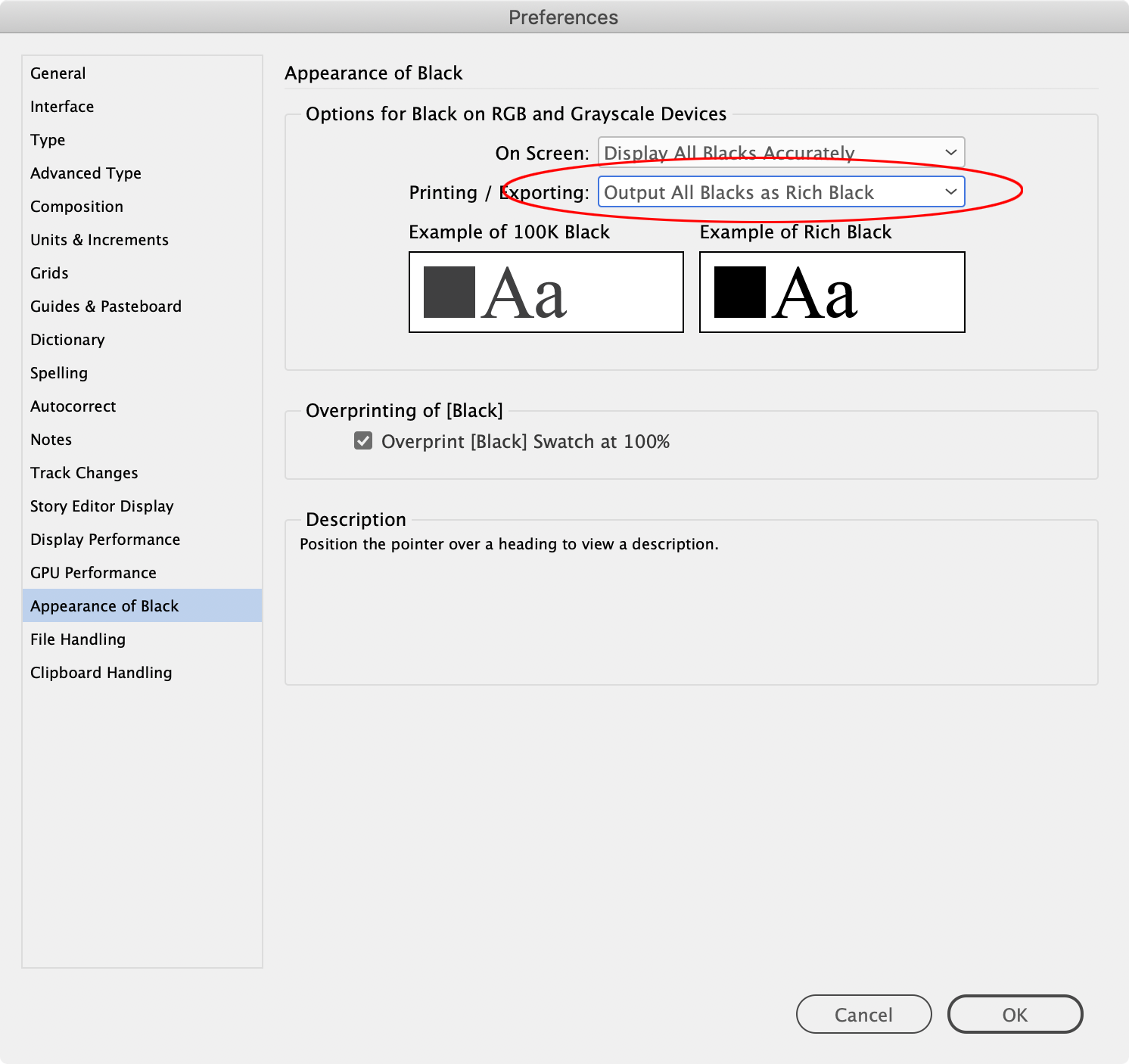Open File Handling preferences
Viewport: 1129px width, 1064px height.
pos(77,639)
